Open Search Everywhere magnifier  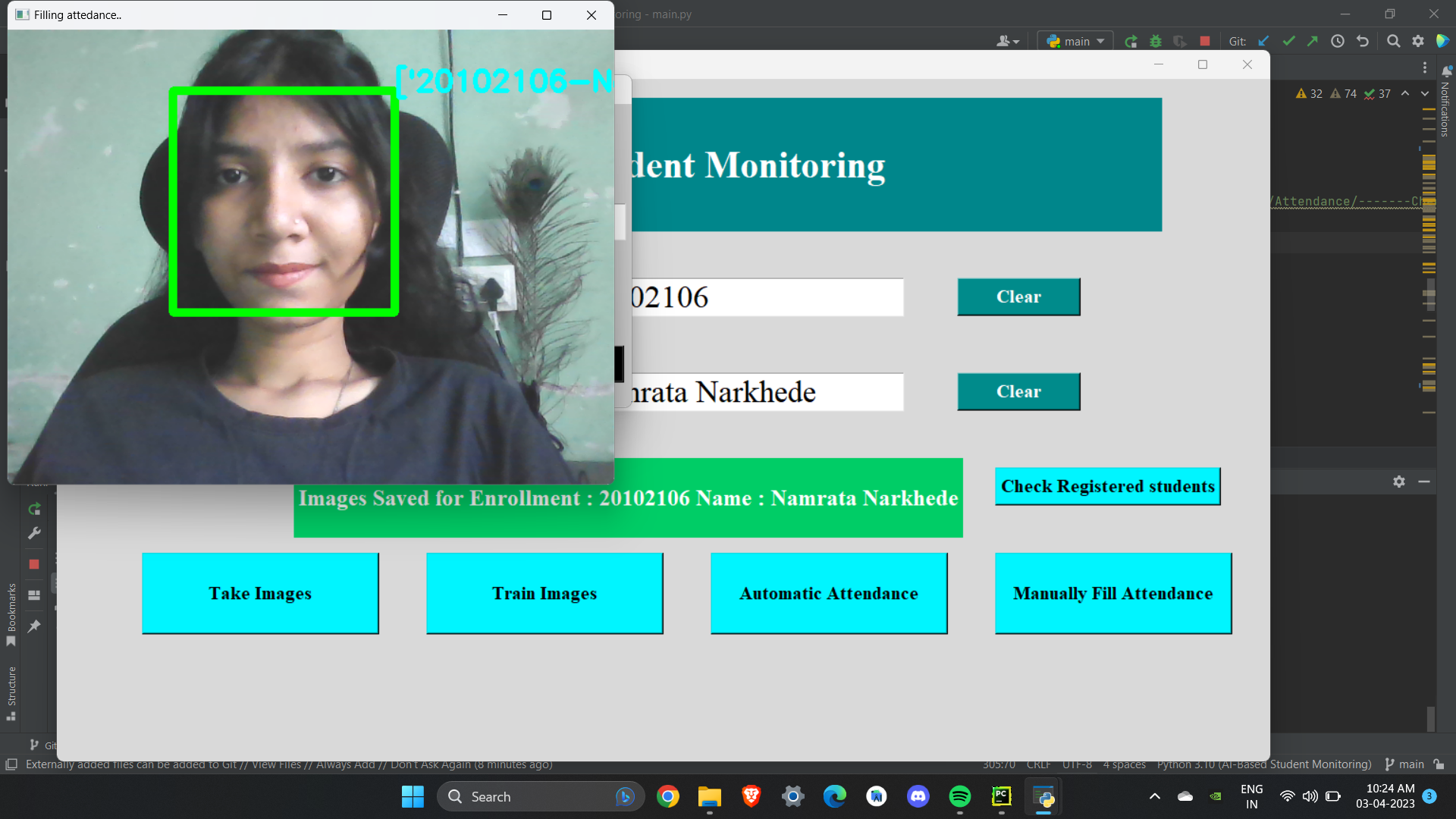tap(1394, 41)
